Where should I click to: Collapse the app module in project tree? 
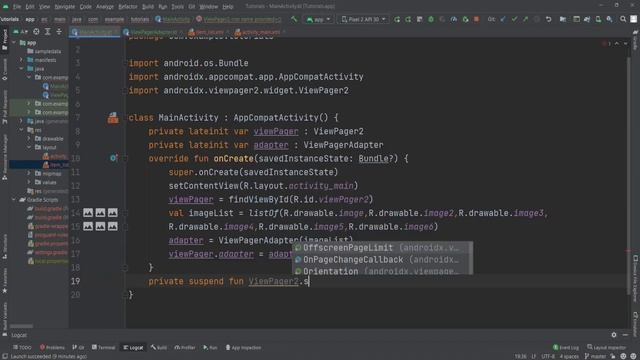(x=14, y=43)
